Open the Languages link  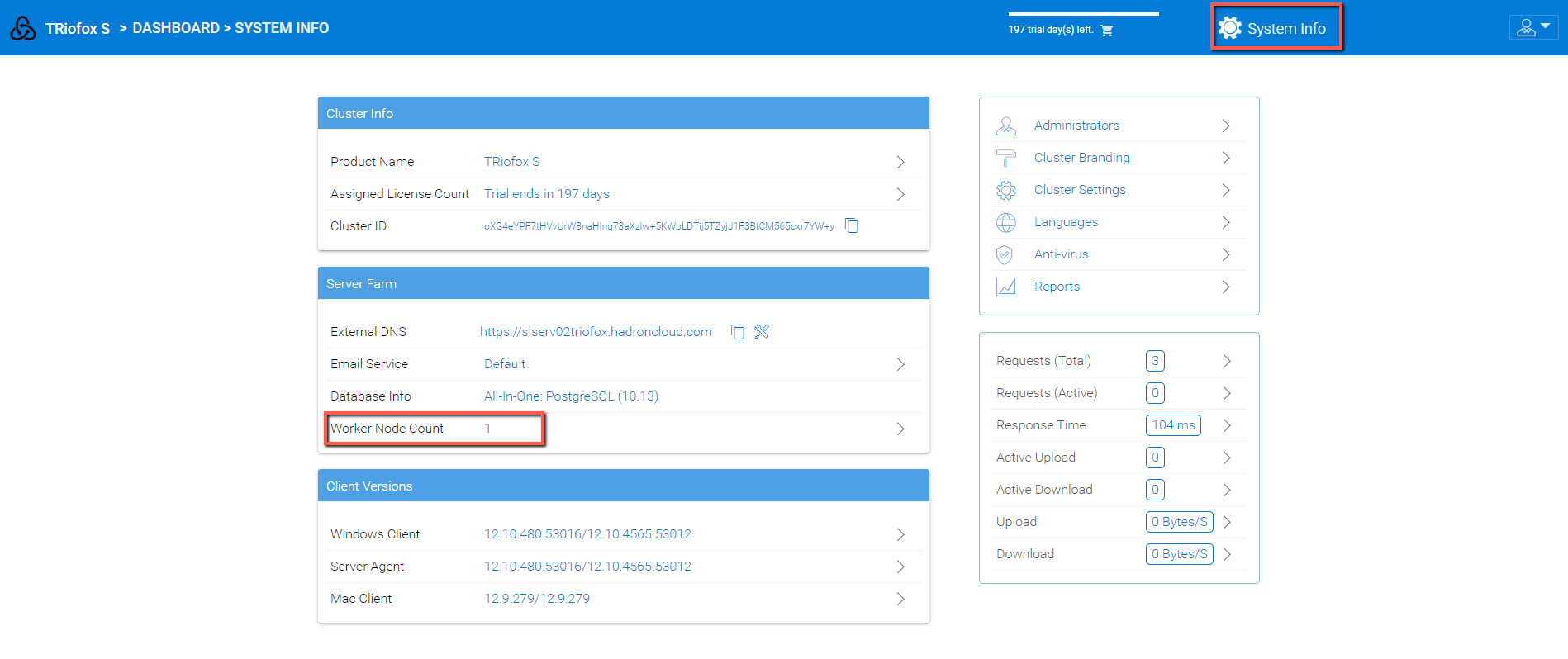tap(1066, 222)
